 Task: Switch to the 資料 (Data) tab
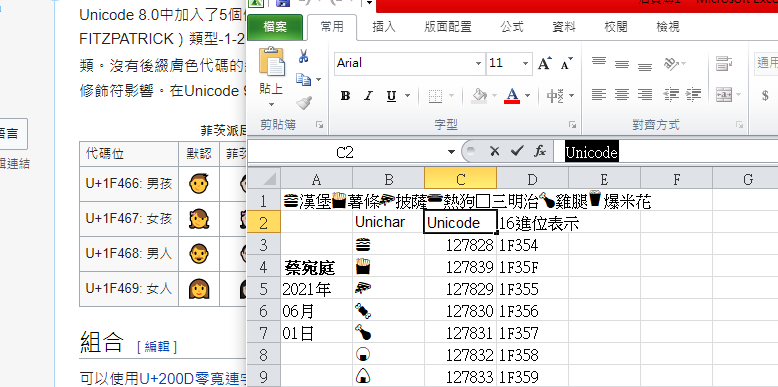pyautogui.click(x=563, y=27)
